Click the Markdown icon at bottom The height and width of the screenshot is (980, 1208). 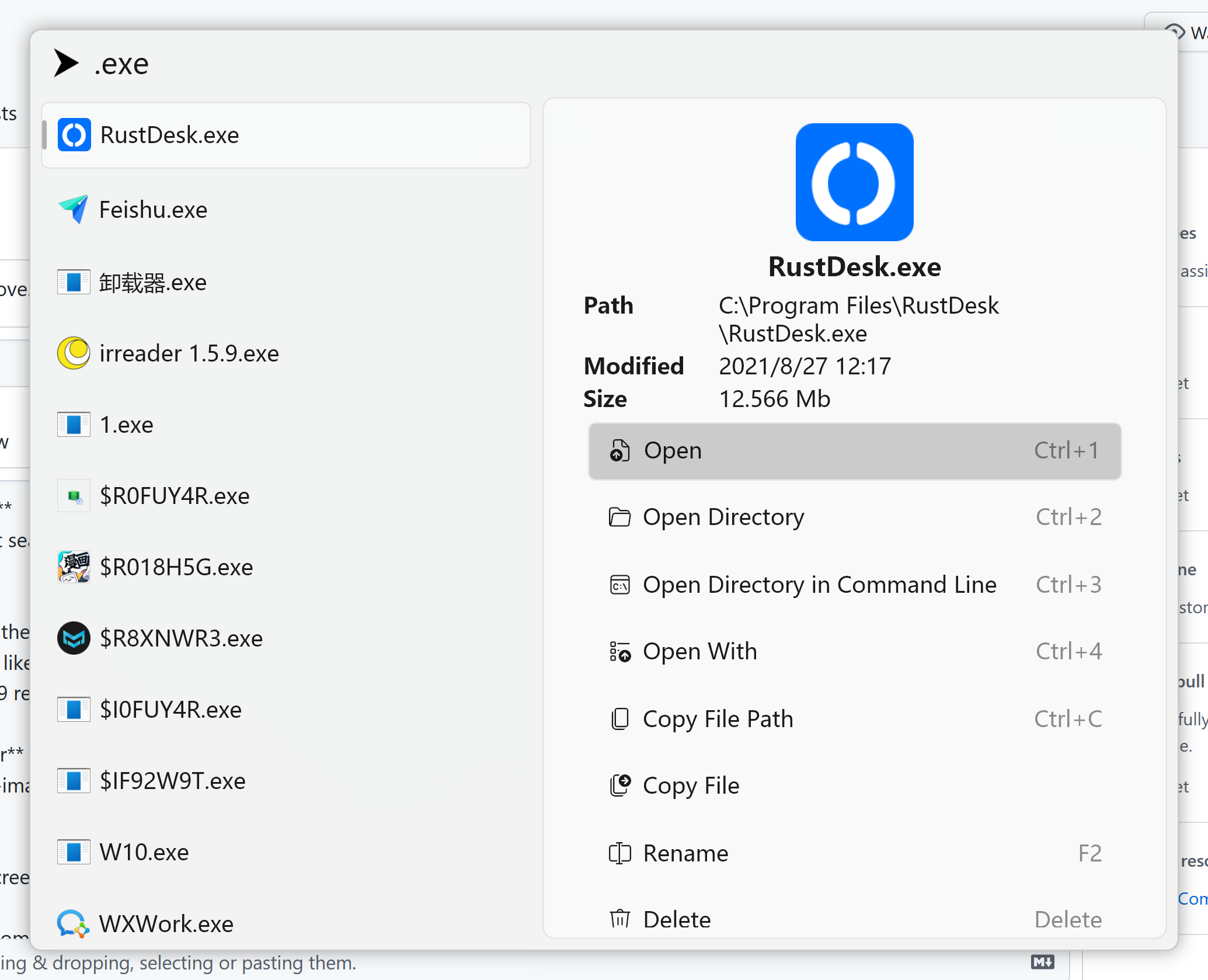pyautogui.click(x=1042, y=962)
